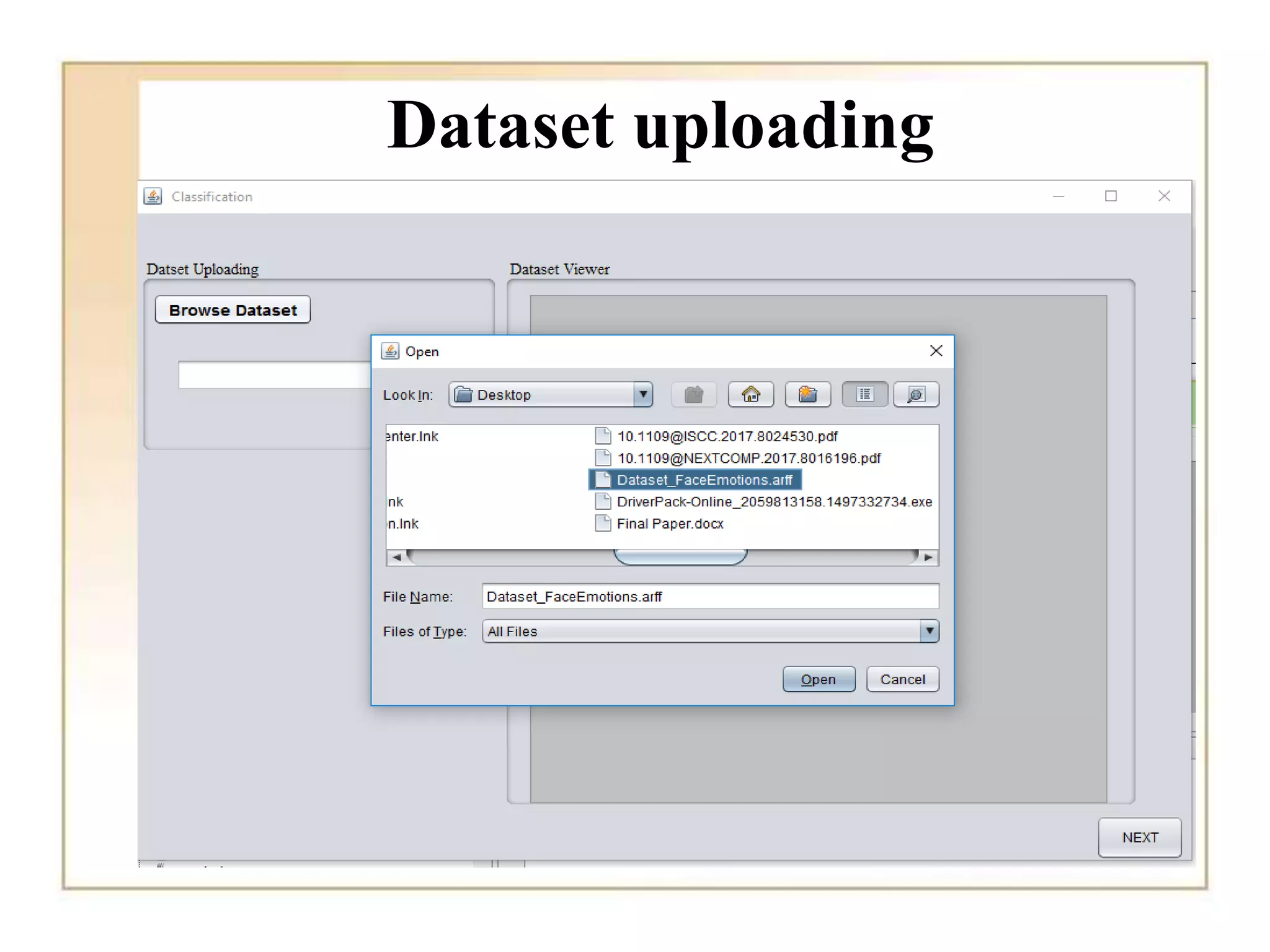This screenshot has width=1270, height=952.
Task: Expand the Look In Desktop dropdown
Action: 643,394
